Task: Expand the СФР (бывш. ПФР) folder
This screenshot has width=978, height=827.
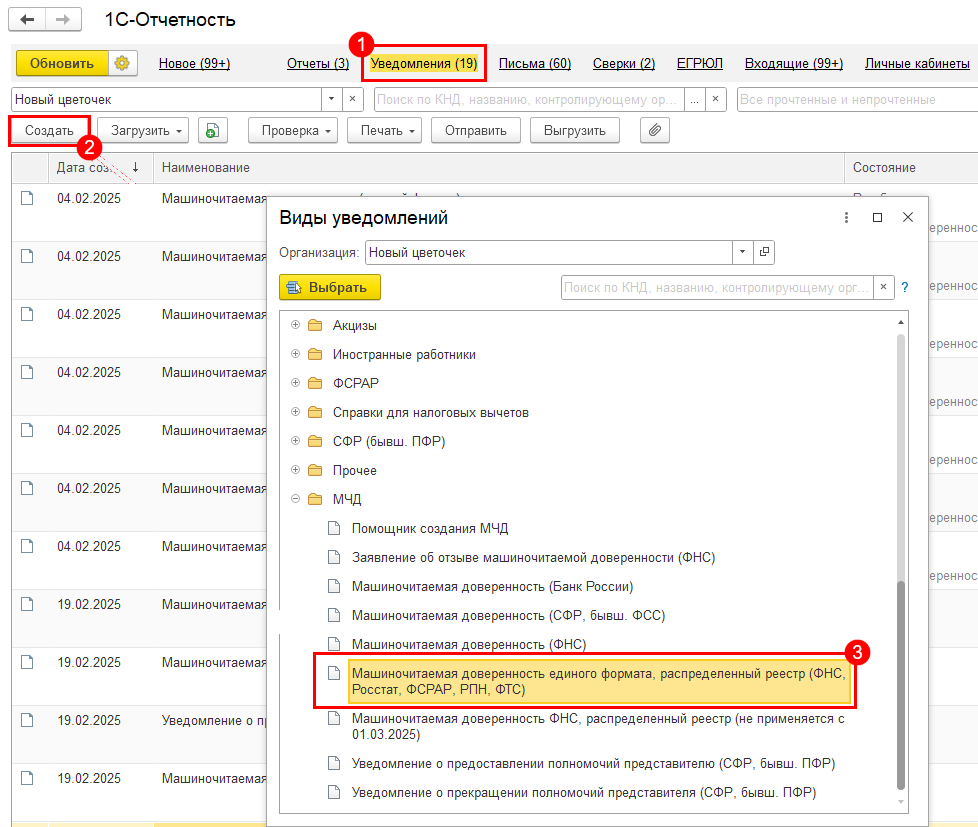Action: click(296, 441)
